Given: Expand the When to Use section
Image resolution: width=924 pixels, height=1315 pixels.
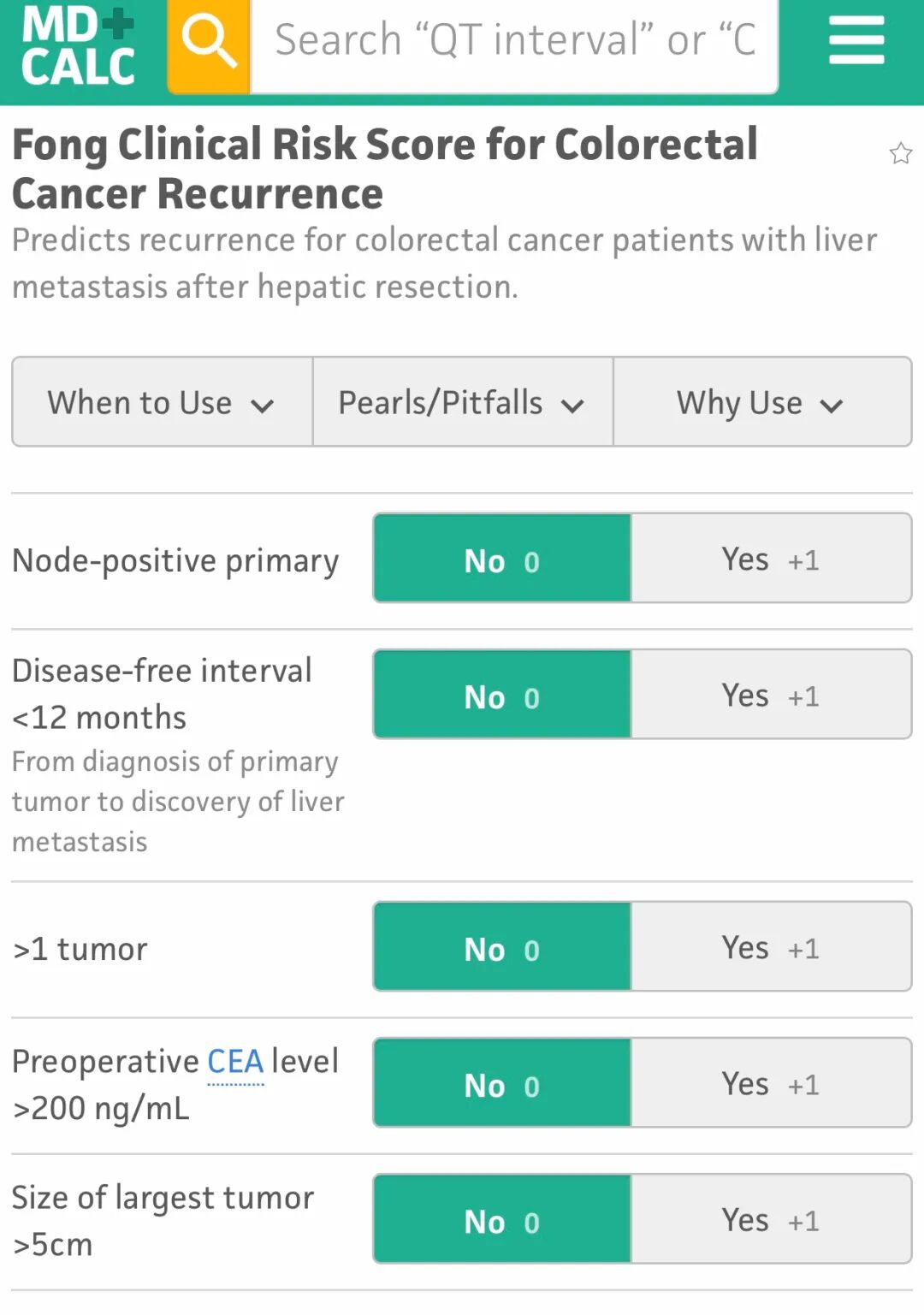Looking at the screenshot, I should pos(162,402).
